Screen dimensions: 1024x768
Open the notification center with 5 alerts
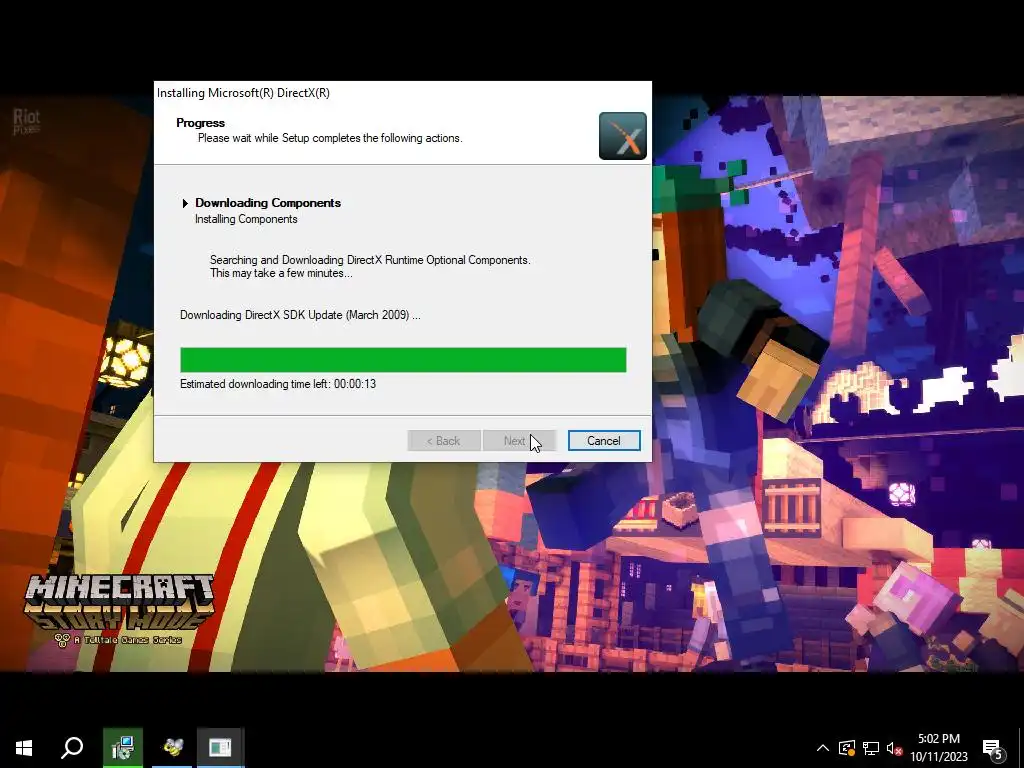pyautogui.click(x=993, y=750)
